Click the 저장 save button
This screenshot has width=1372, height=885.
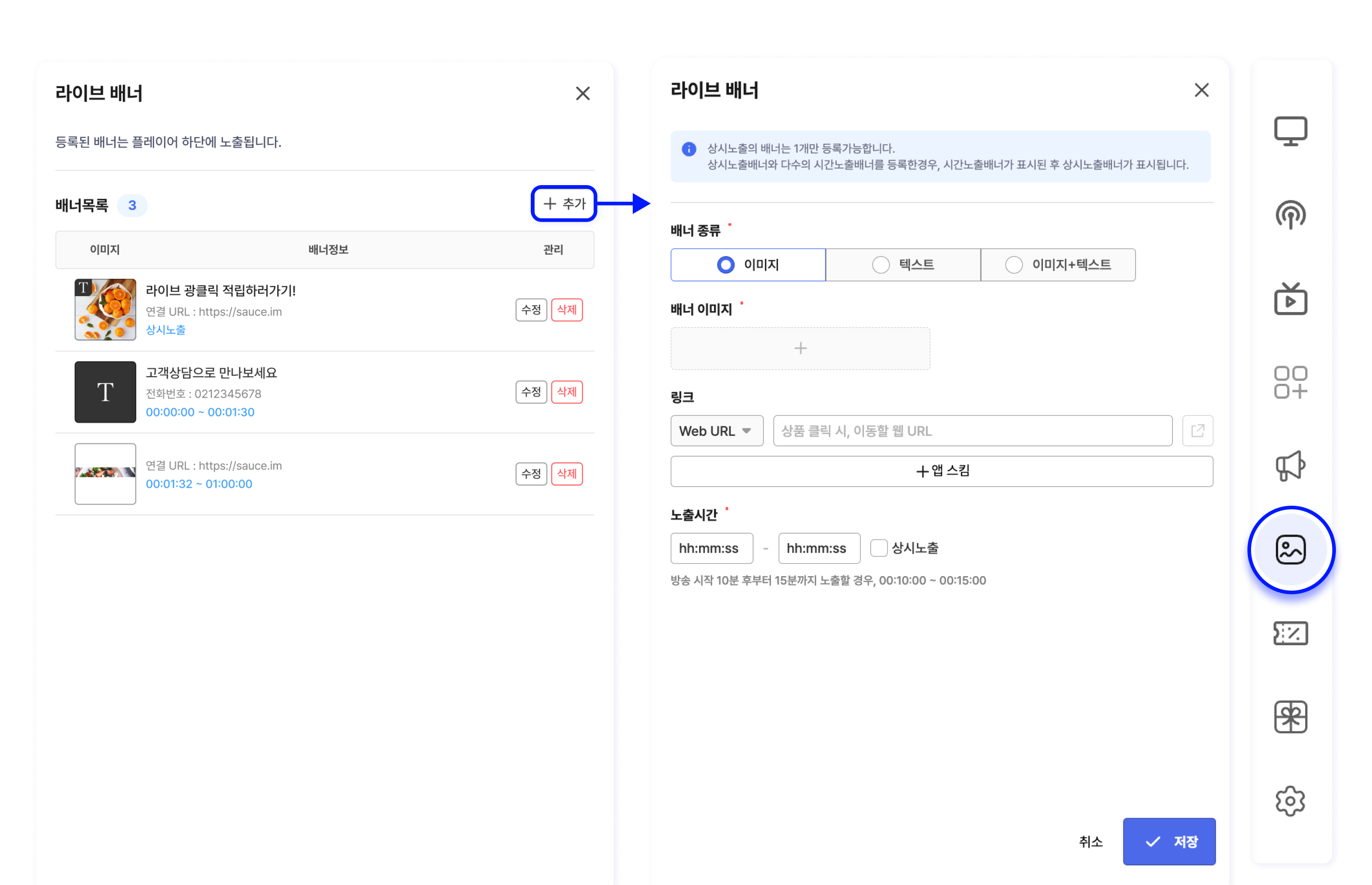1169,841
